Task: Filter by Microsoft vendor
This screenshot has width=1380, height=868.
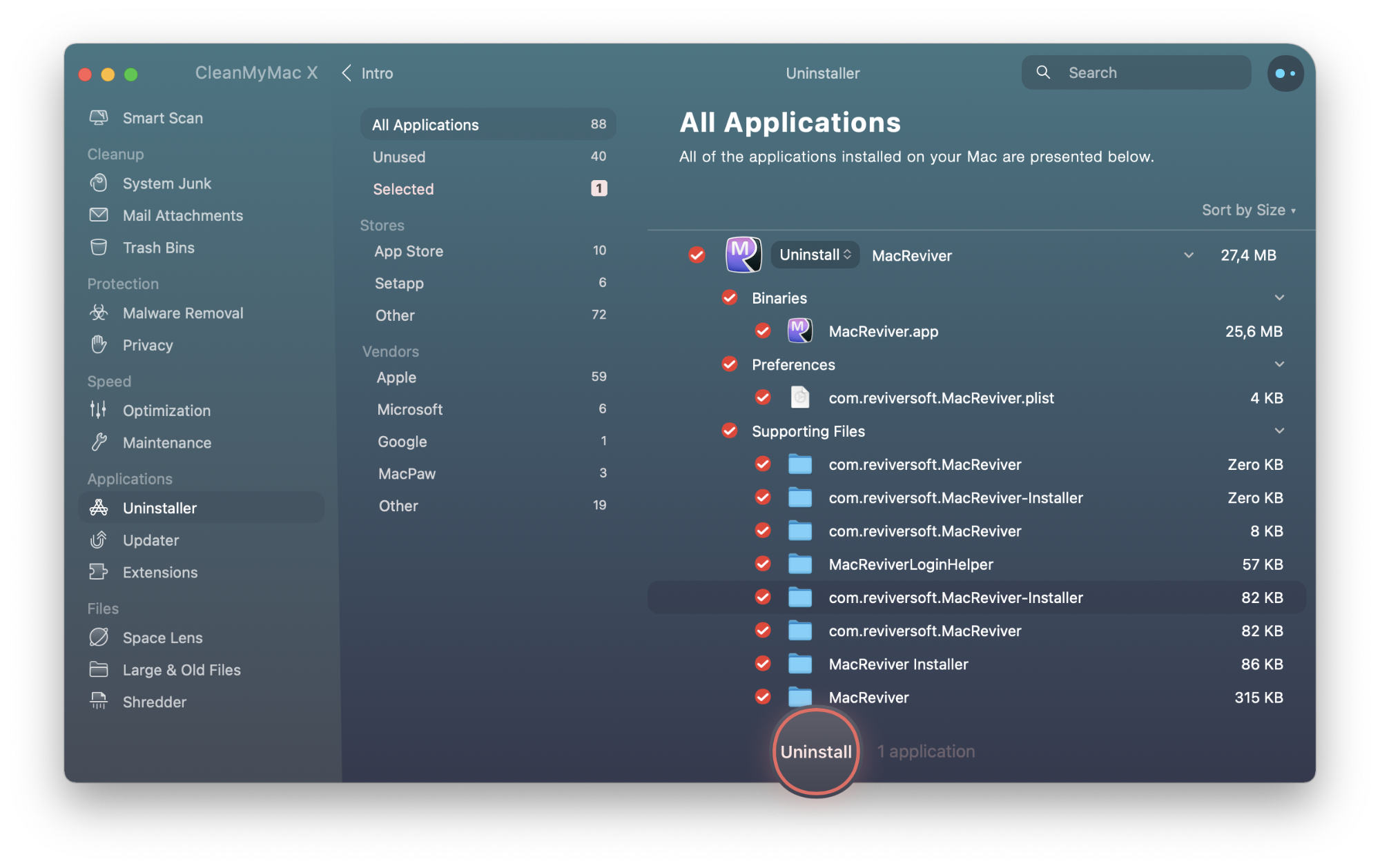Action: 488,409
